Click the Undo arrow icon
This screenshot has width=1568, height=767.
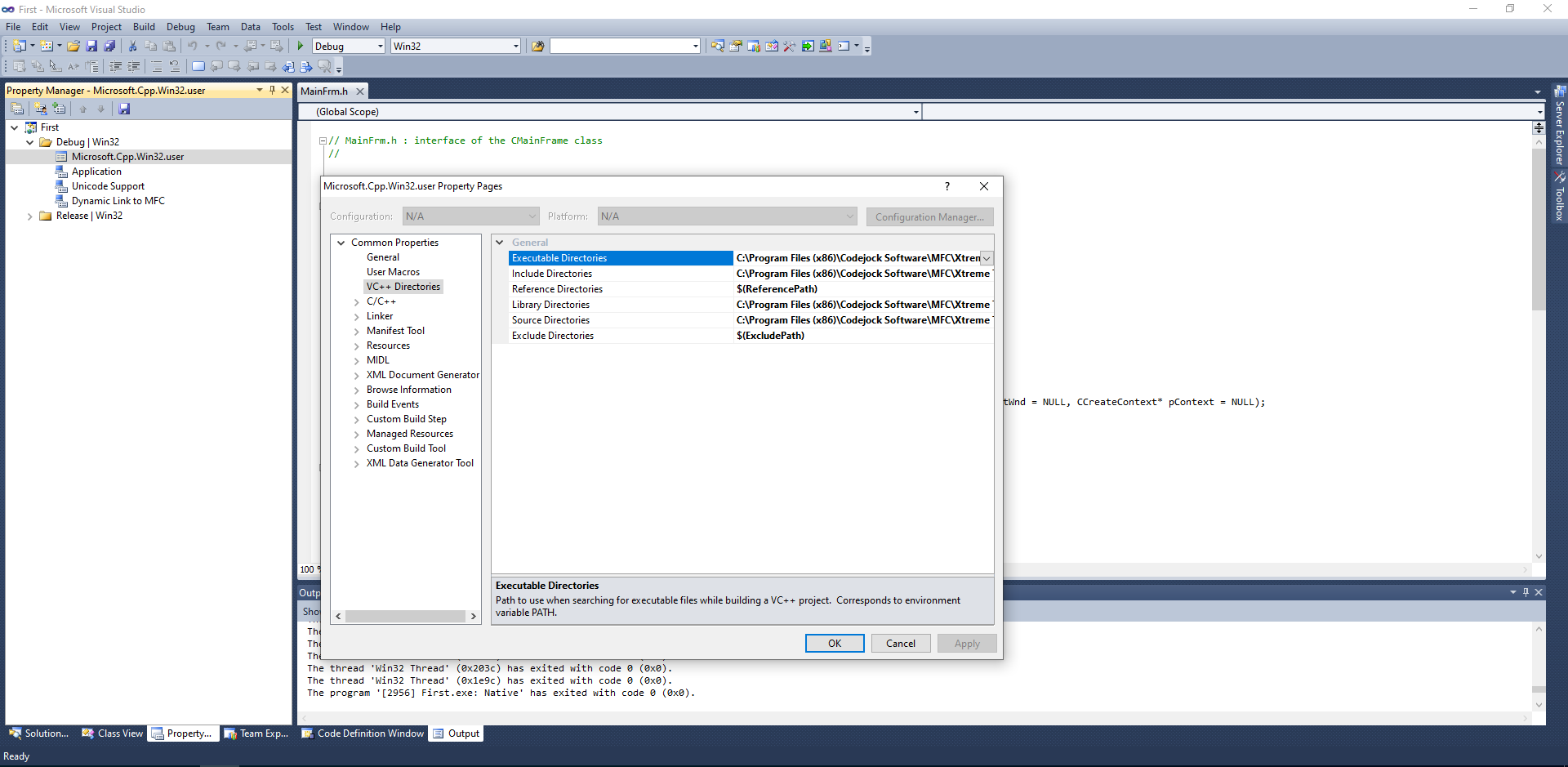coord(193,47)
